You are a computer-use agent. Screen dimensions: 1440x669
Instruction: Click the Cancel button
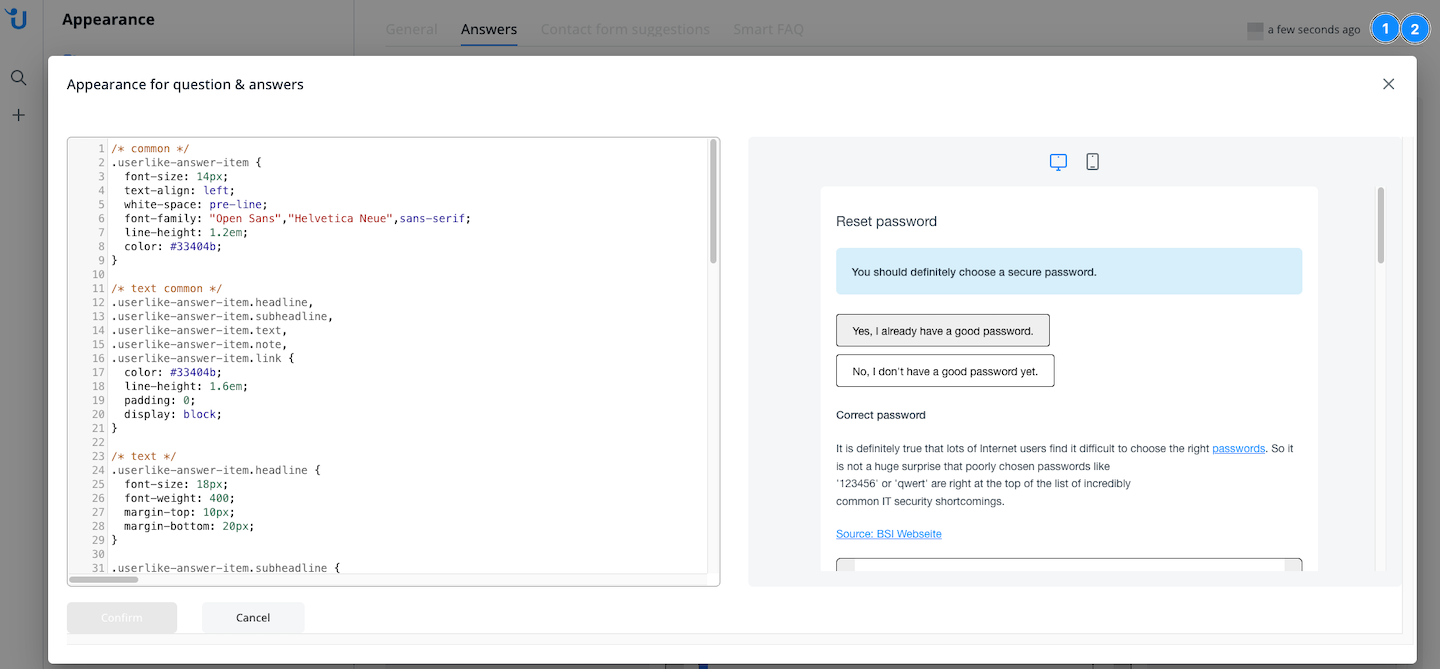tap(253, 618)
